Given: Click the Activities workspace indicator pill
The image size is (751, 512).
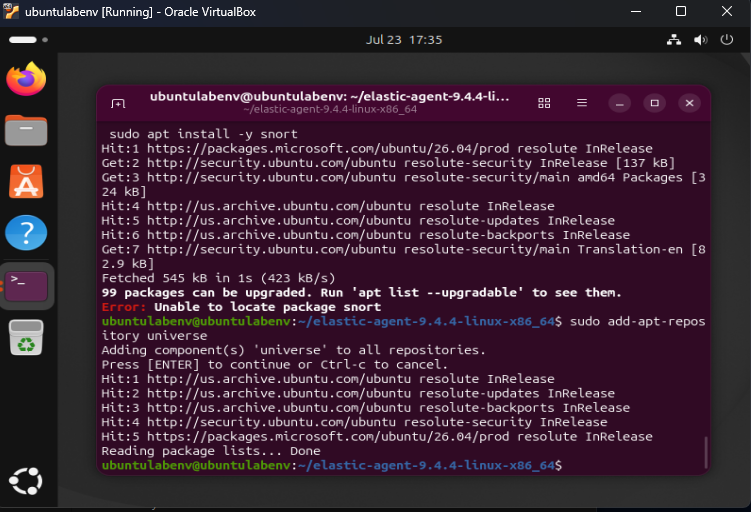Looking at the screenshot, I should pos(23,40).
